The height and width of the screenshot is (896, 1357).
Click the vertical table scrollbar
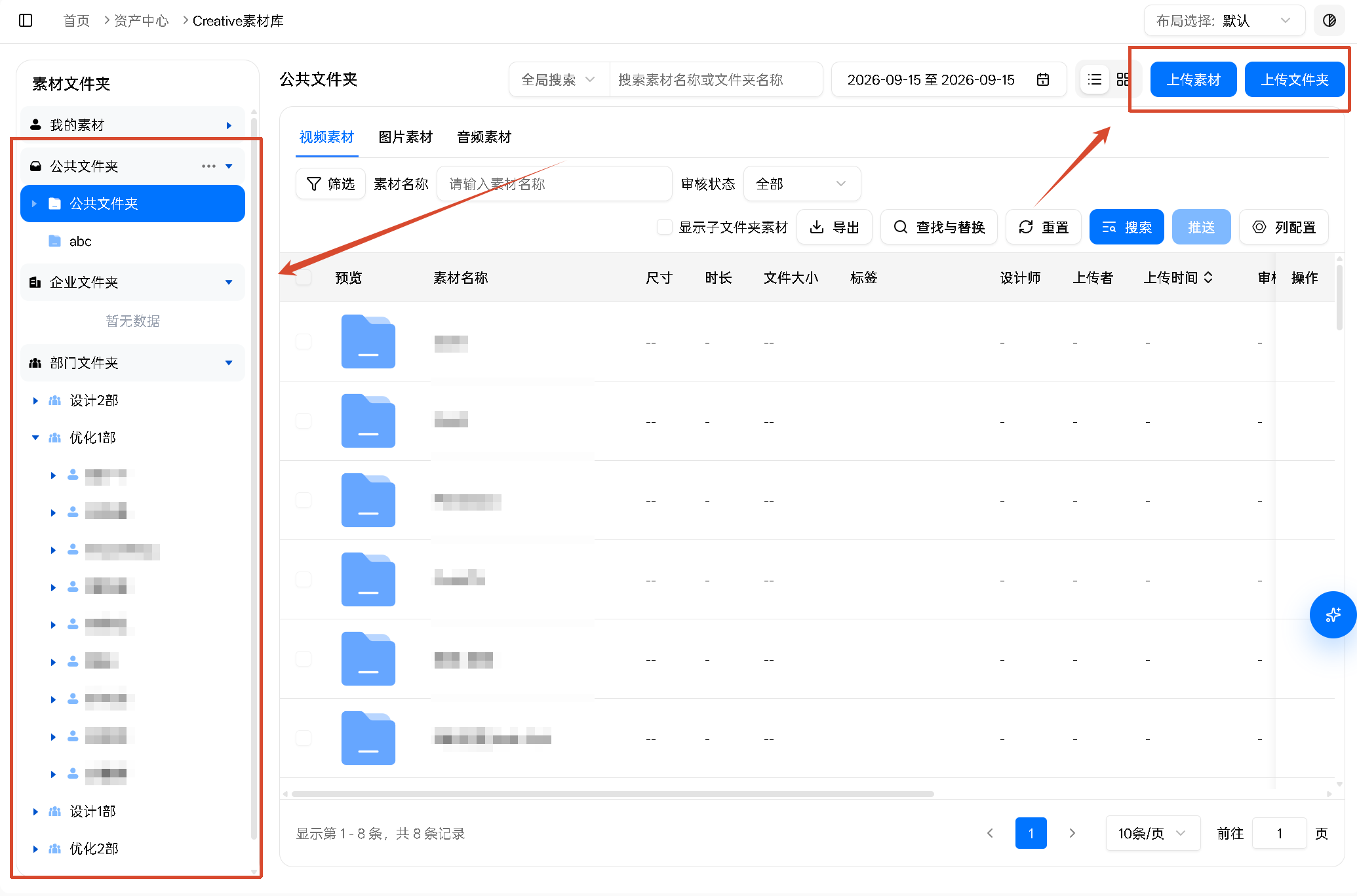coord(1339,297)
